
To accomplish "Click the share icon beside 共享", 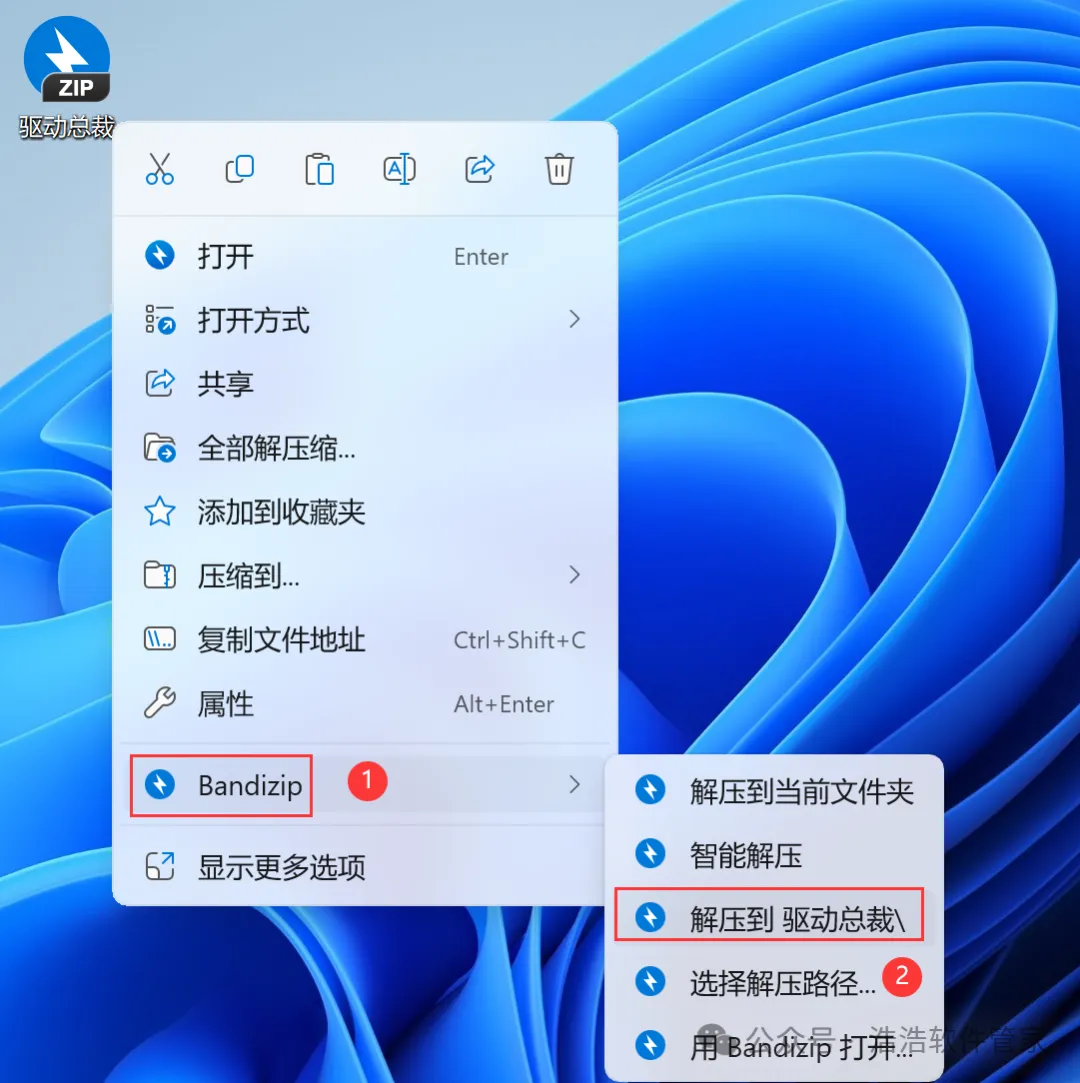I will tap(160, 383).
